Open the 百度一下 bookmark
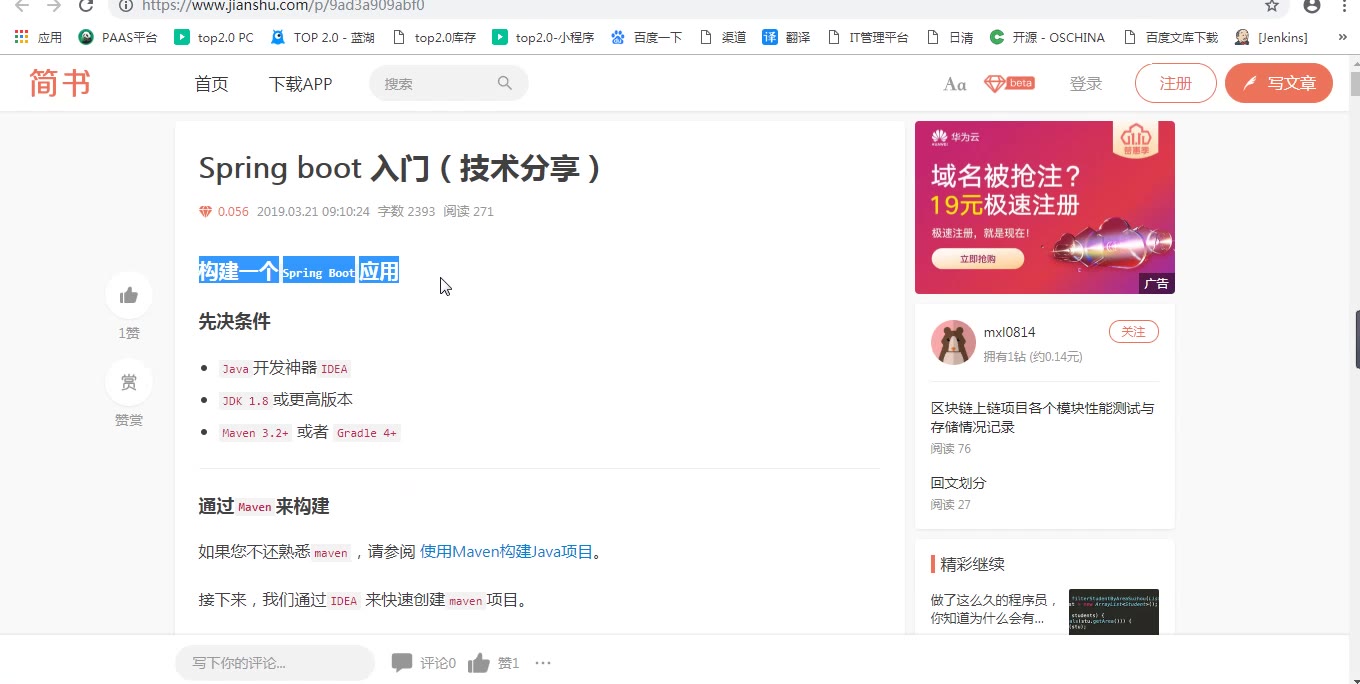 click(x=646, y=37)
